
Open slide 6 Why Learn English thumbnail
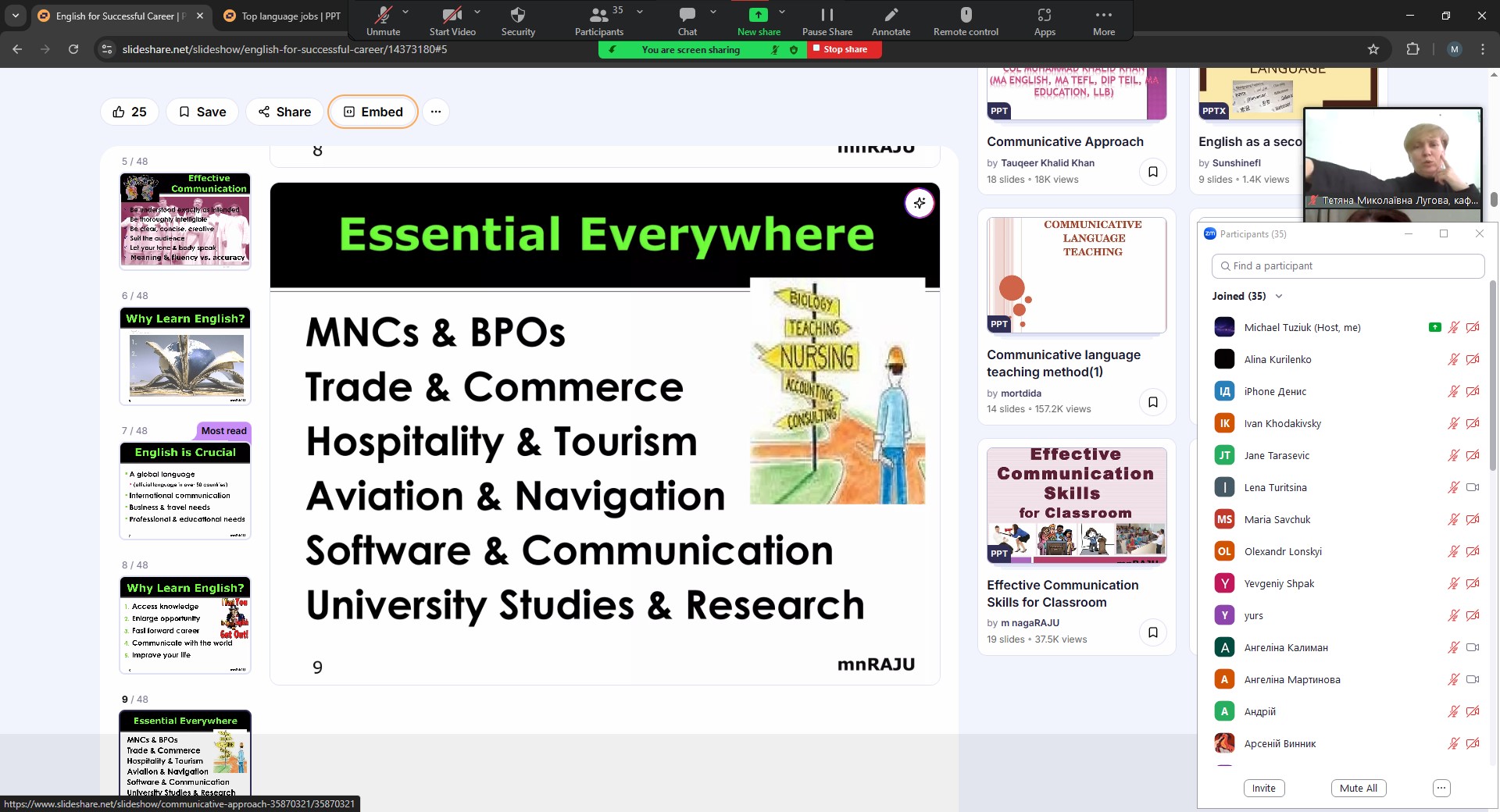(x=185, y=356)
